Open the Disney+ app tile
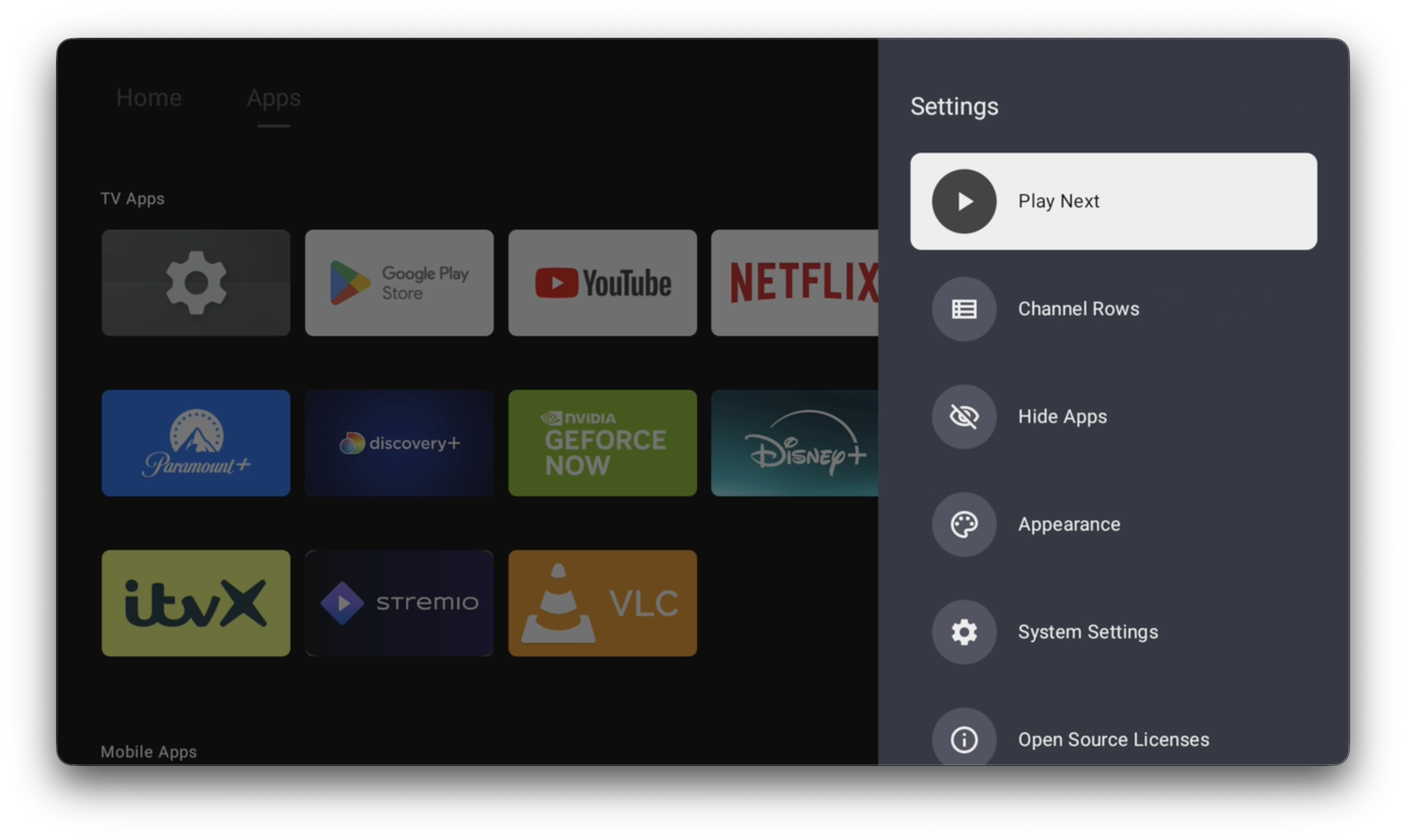This screenshot has height=840, width=1406. coord(794,443)
